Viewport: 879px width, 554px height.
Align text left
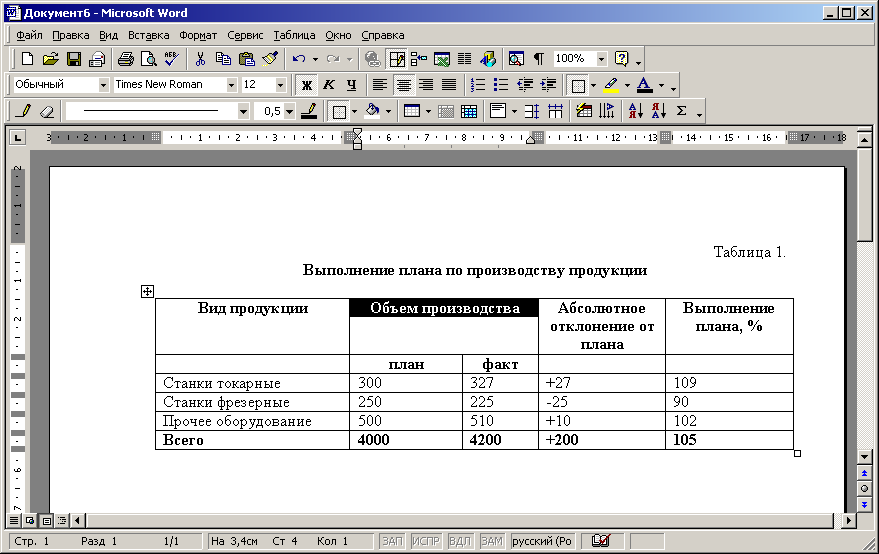380,85
